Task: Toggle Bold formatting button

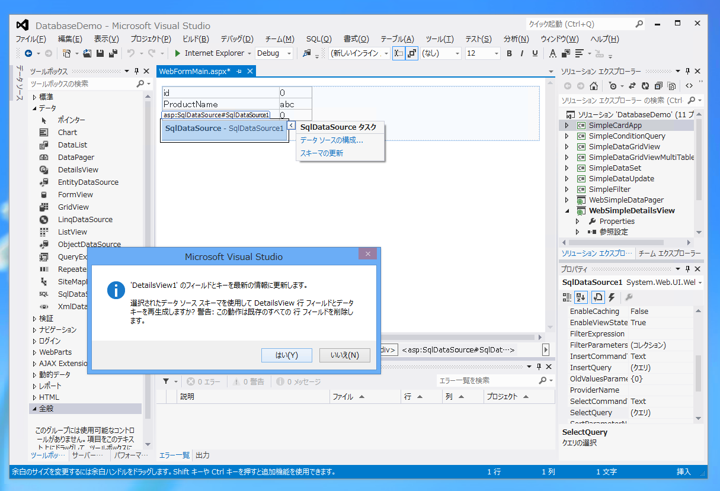Action: pos(509,53)
